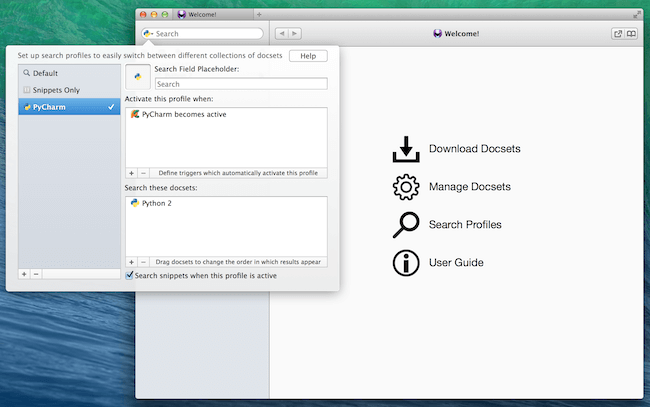Add a docset to this profile

pos(131,262)
